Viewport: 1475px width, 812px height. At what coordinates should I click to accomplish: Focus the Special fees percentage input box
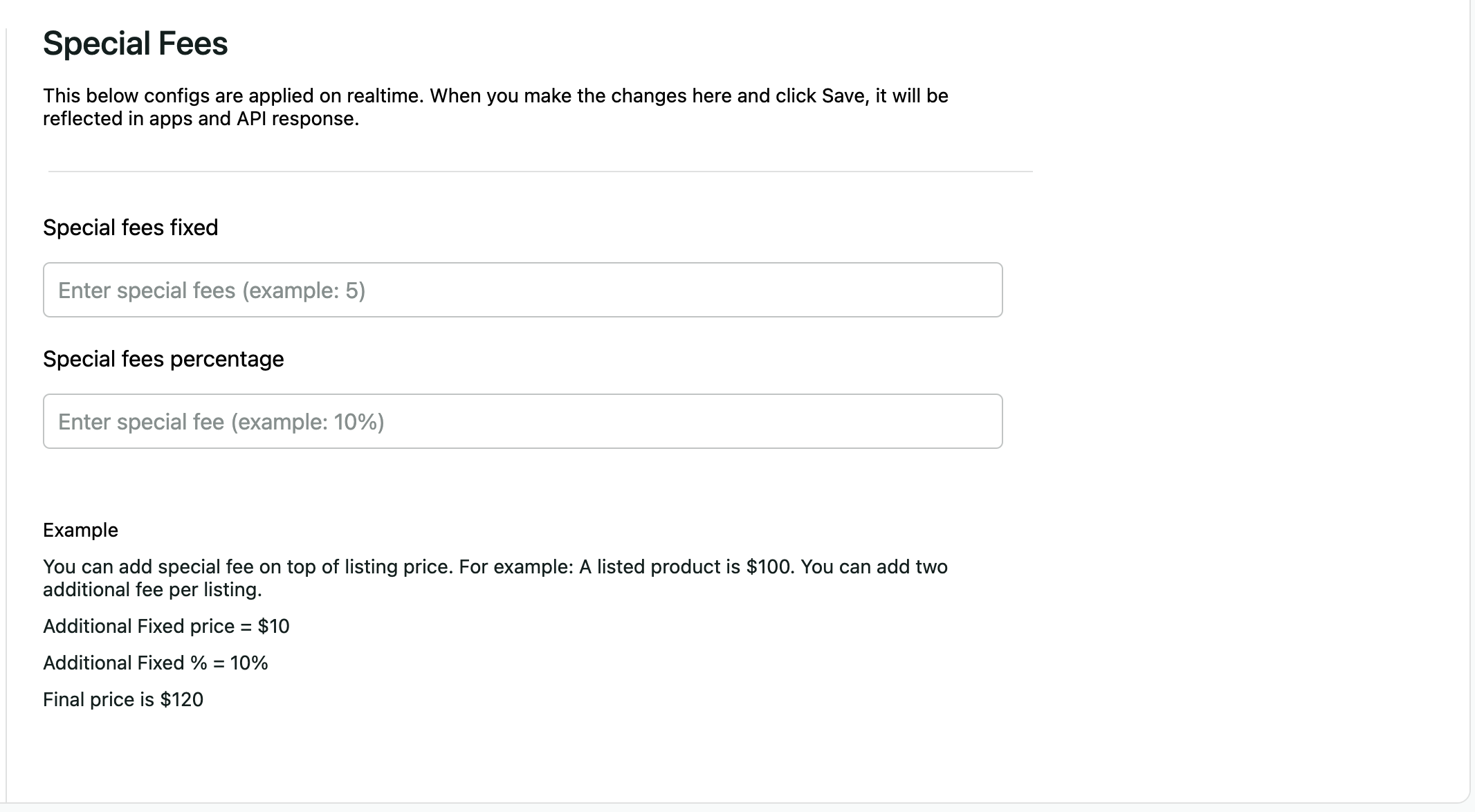pyautogui.click(x=522, y=421)
